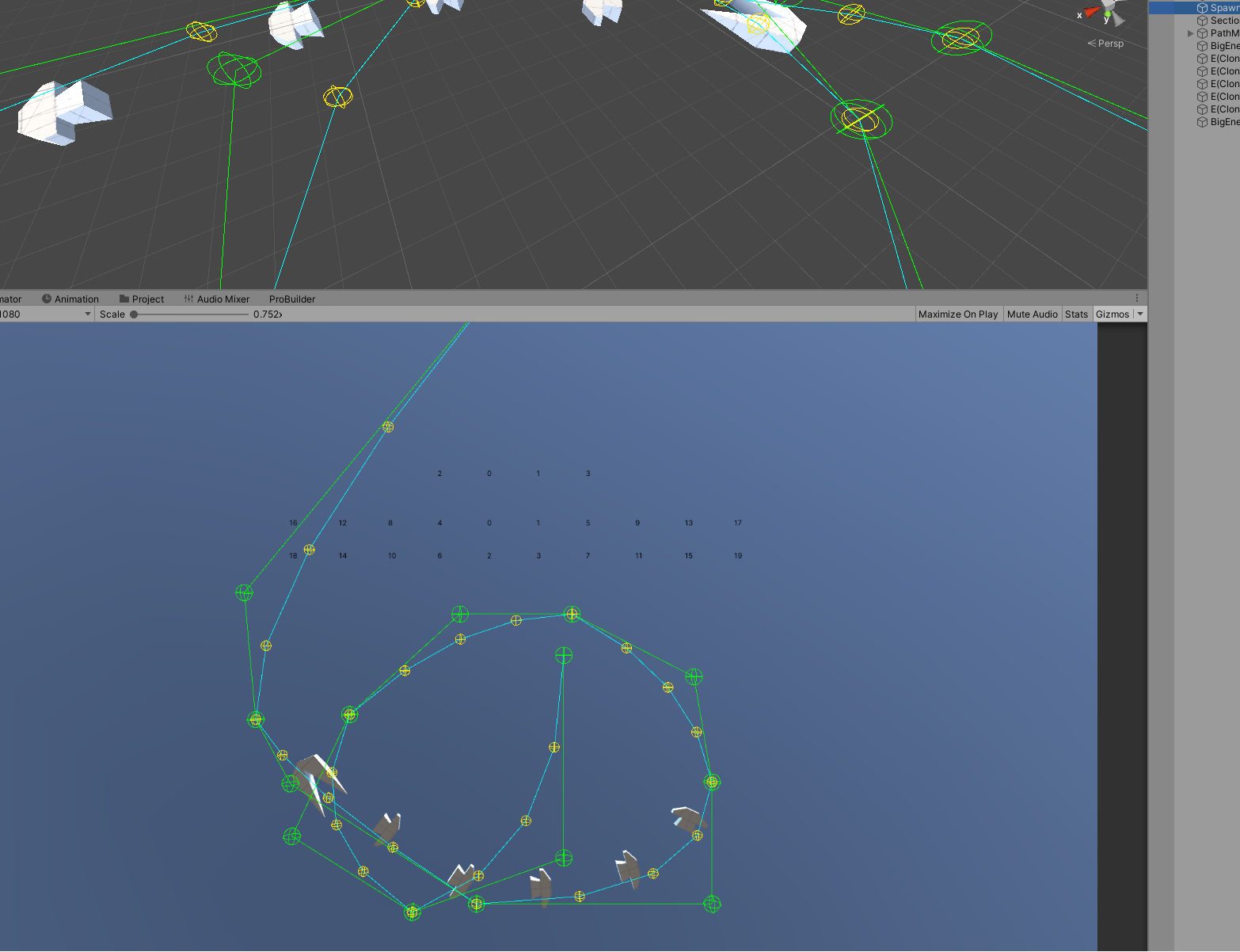Screen dimensions: 1240x952
Task: Click the Project tab's folder icon
Action: pyautogui.click(x=125, y=299)
